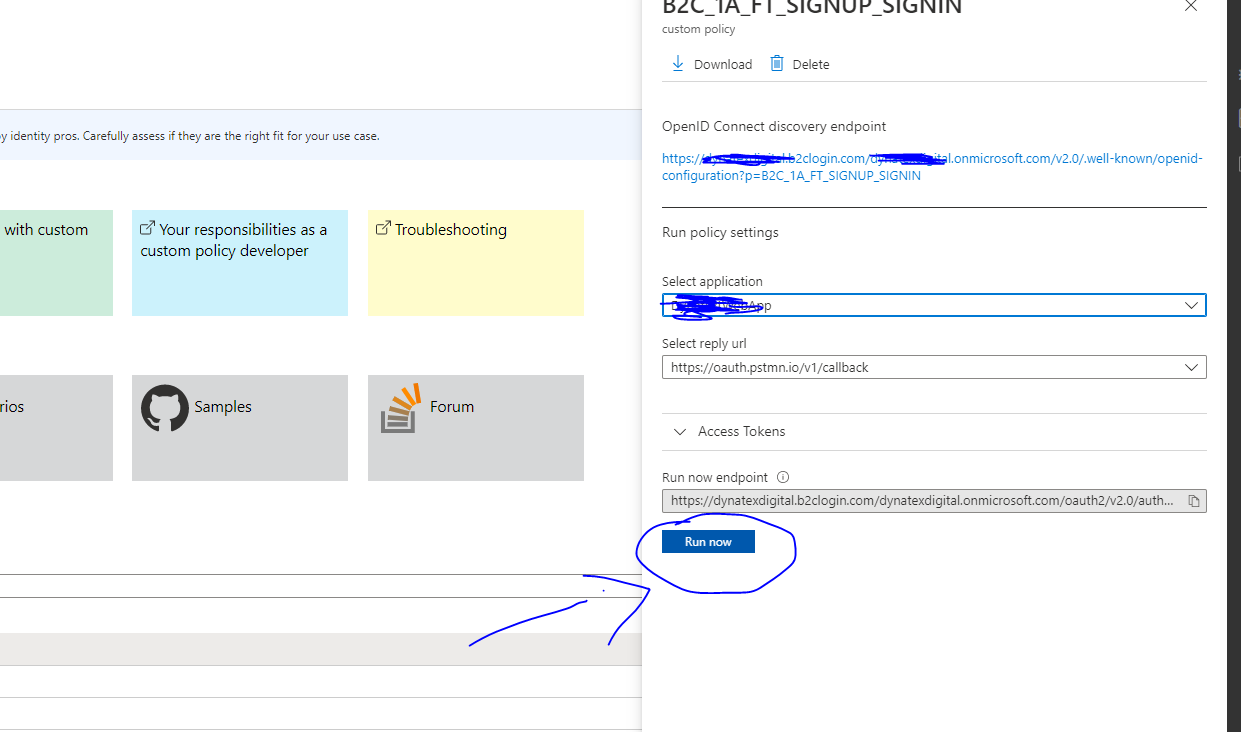Click the Samples tile label
This screenshot has height=732, width=1241.
[x=223, y=407]
